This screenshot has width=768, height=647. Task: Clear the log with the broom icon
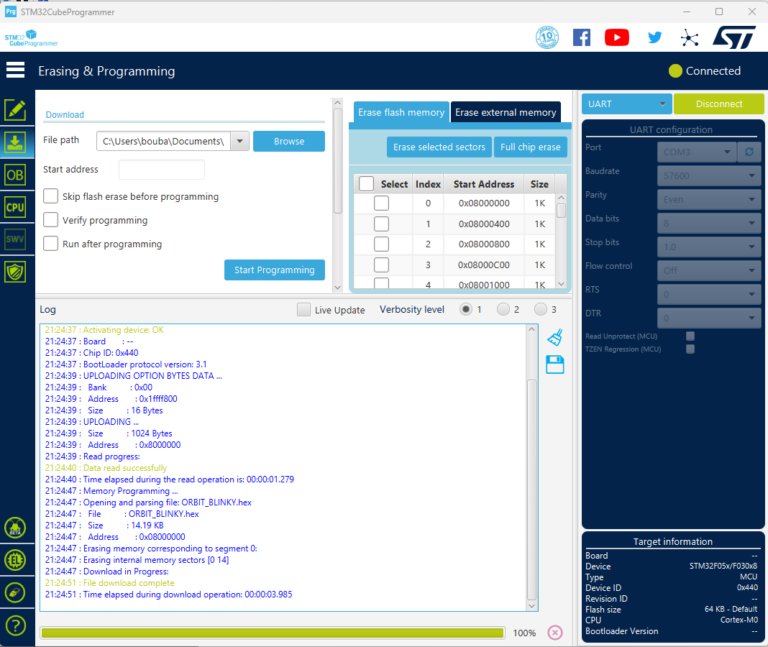556,338
